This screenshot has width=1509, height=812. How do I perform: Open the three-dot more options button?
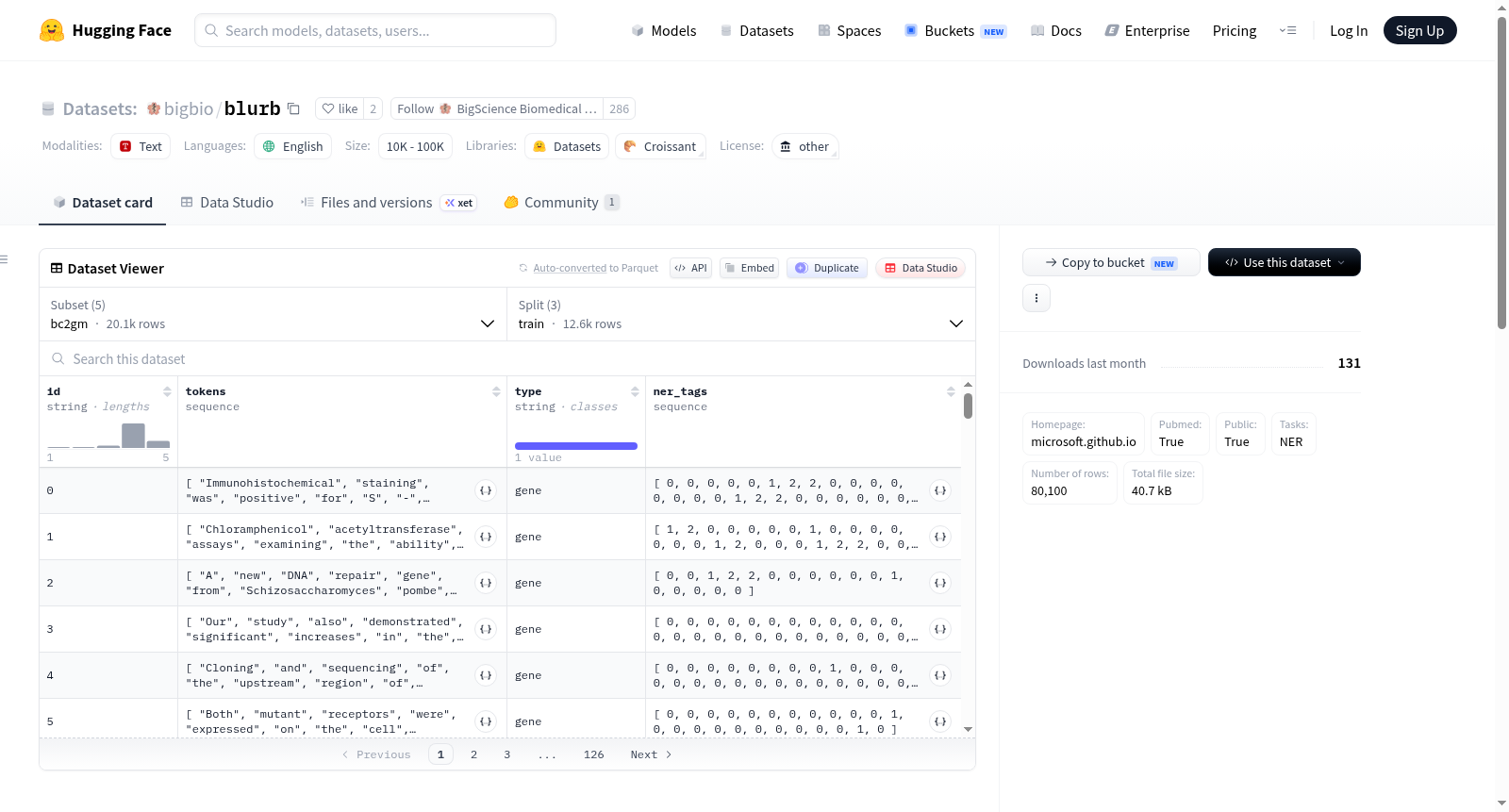pos(1036,298)
